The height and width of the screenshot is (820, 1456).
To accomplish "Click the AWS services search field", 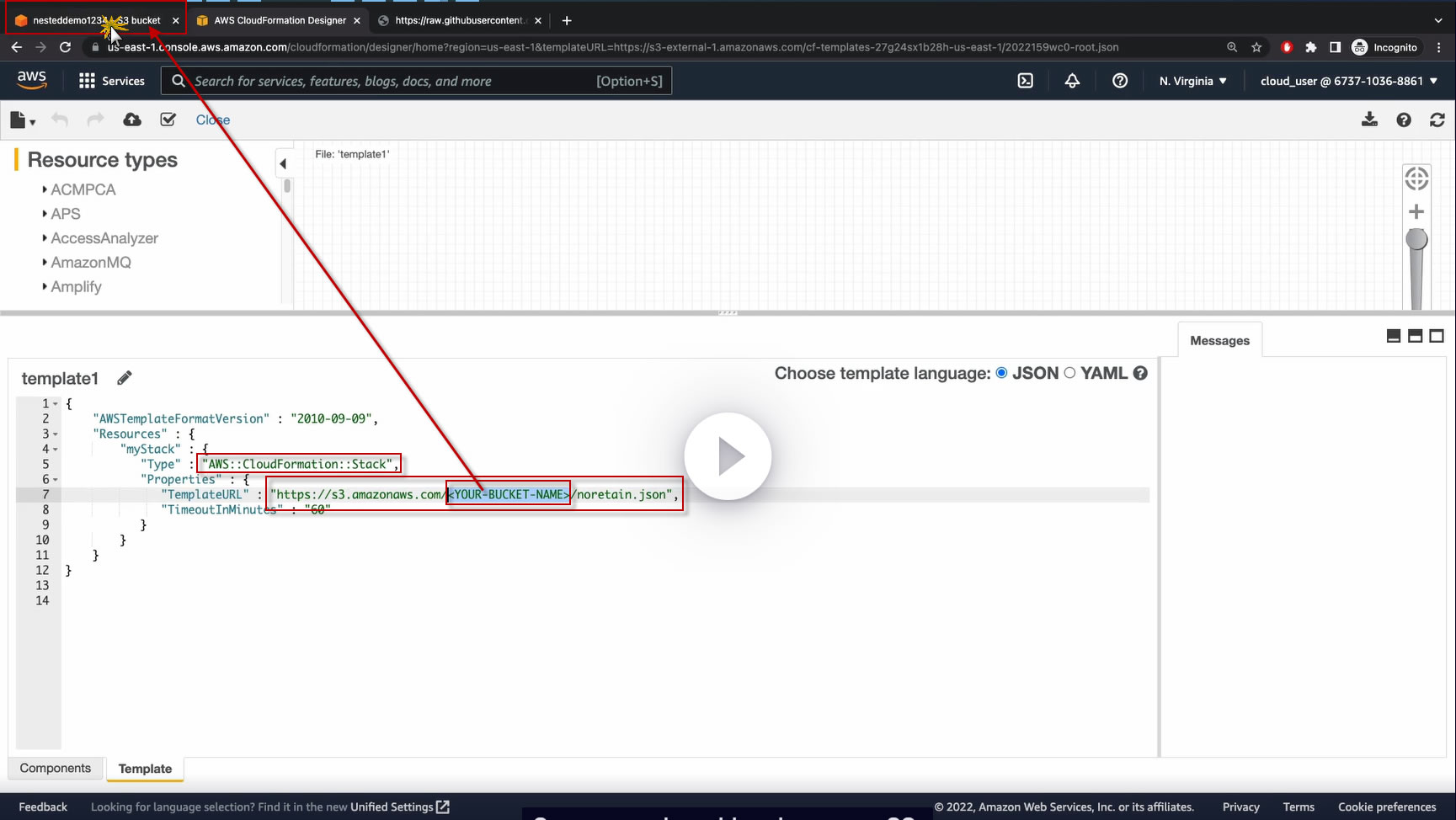I will tap(417, 81).
